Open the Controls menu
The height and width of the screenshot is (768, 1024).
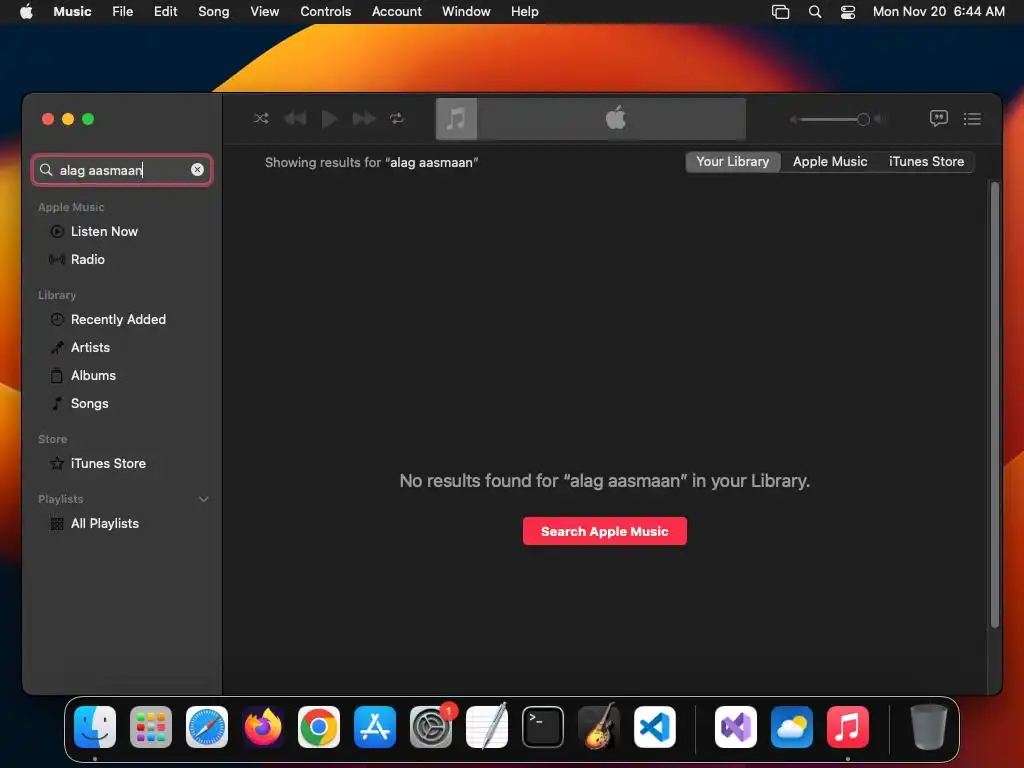pos(325,11)
